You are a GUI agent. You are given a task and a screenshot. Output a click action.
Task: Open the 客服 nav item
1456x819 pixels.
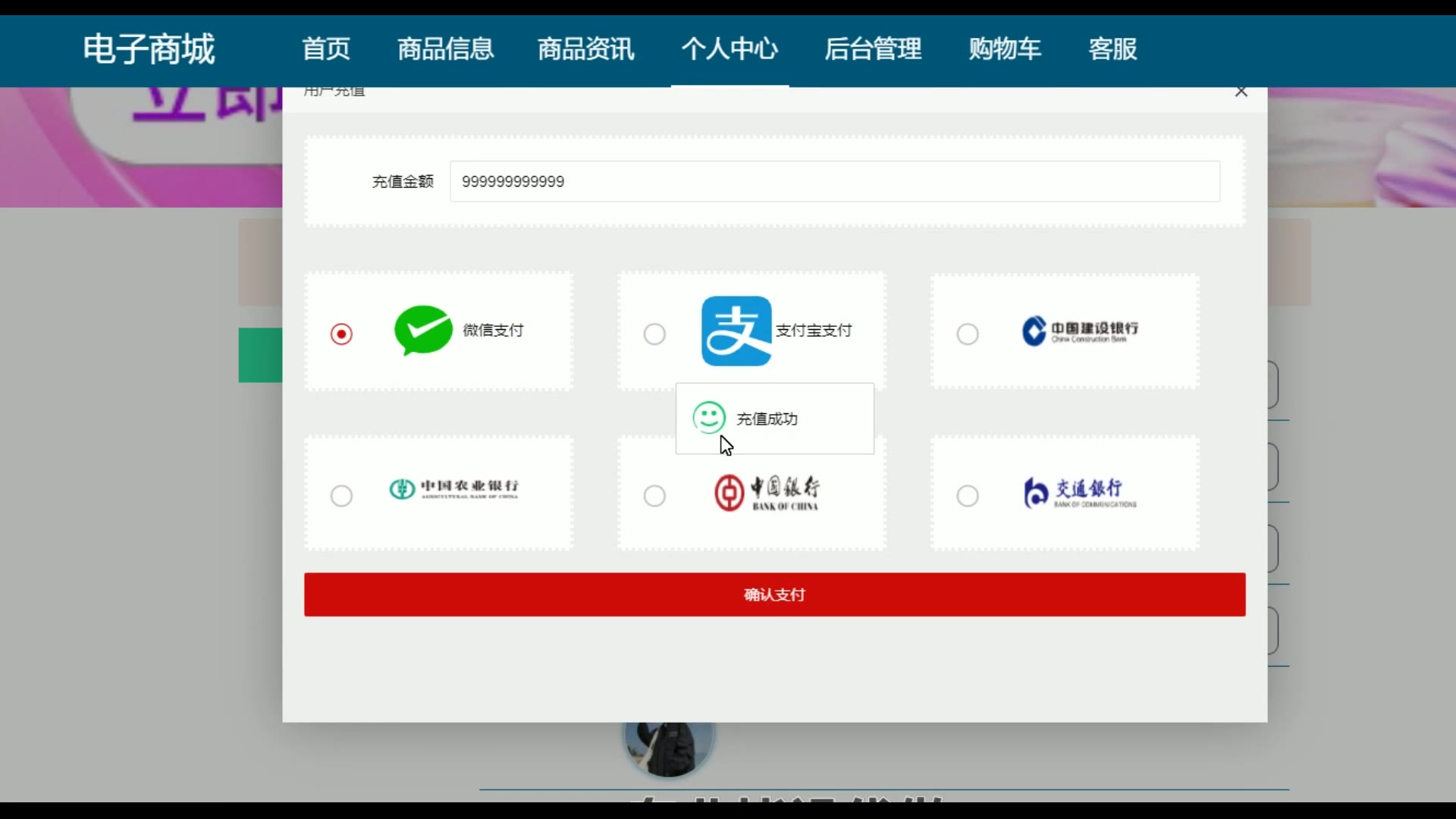click(x=1112, y=49)
